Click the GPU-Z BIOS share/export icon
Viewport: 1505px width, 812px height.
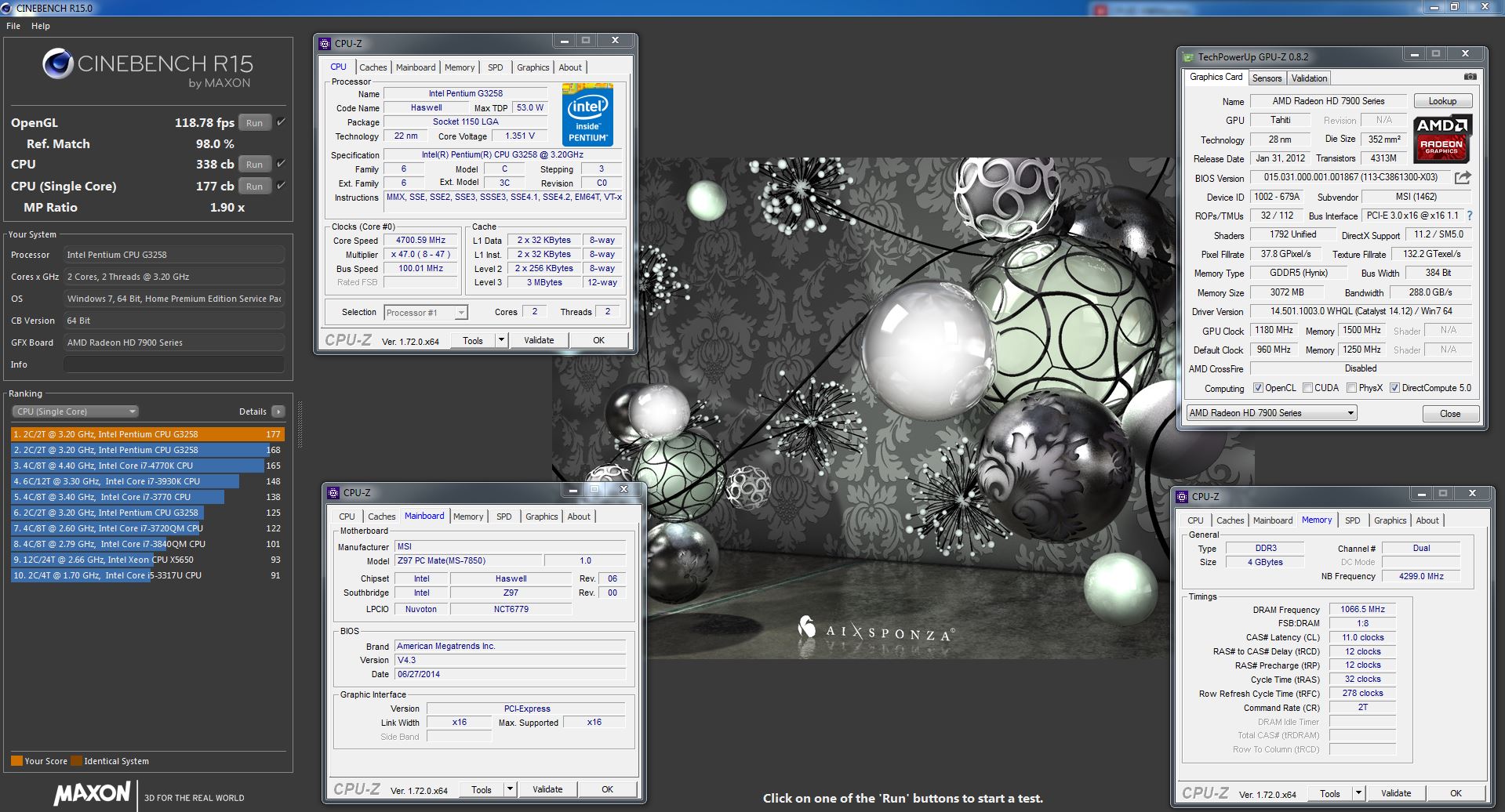(x=1463, y=178)
